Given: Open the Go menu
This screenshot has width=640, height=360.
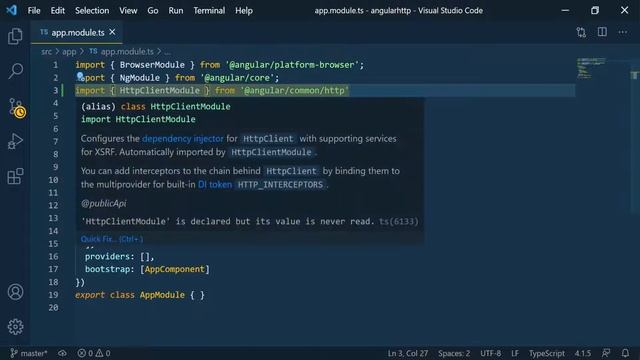Looking at the screenshot, I should 153,11.
